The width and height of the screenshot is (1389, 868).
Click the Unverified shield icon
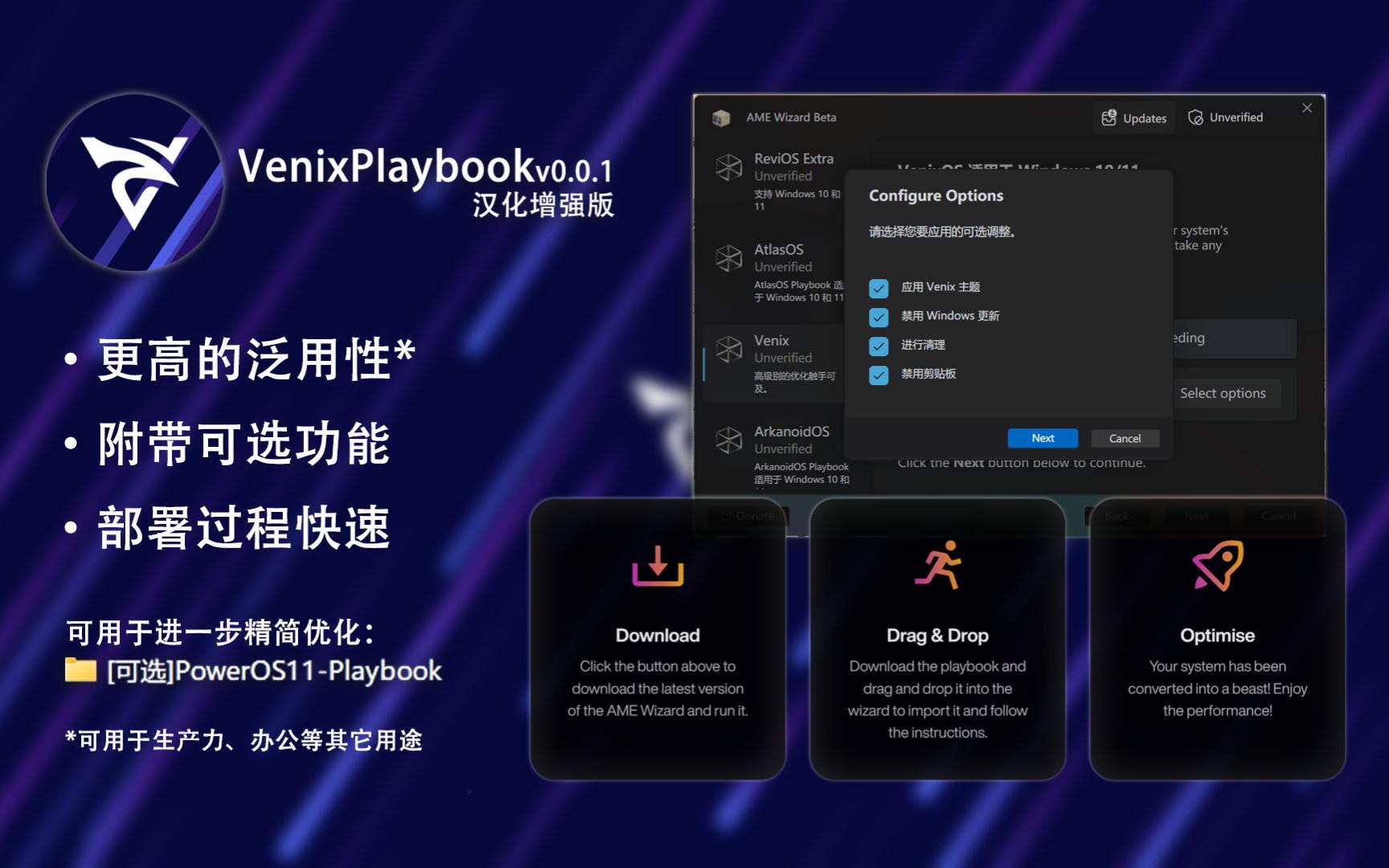point(1195,117)
